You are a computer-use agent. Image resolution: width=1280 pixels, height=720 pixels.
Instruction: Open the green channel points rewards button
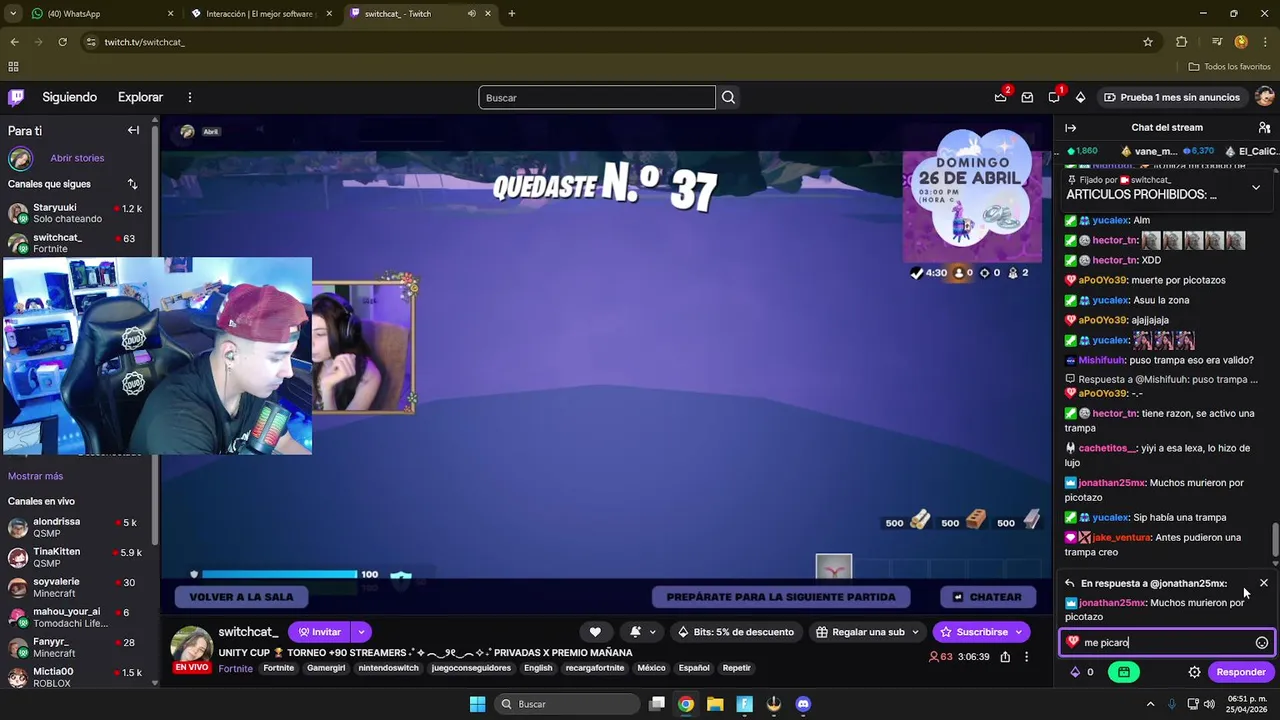pos(1124,672)
